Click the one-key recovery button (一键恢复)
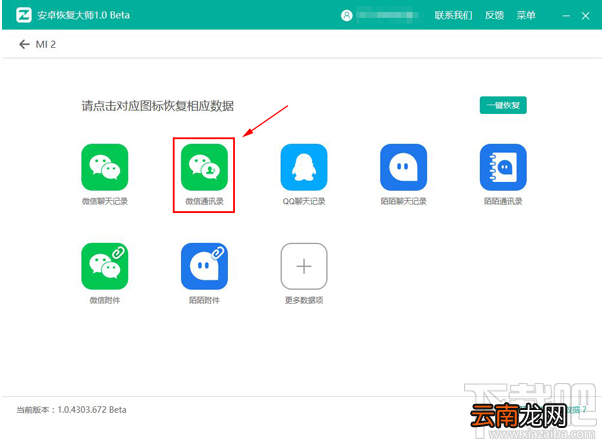 click(x=503, y=105)
